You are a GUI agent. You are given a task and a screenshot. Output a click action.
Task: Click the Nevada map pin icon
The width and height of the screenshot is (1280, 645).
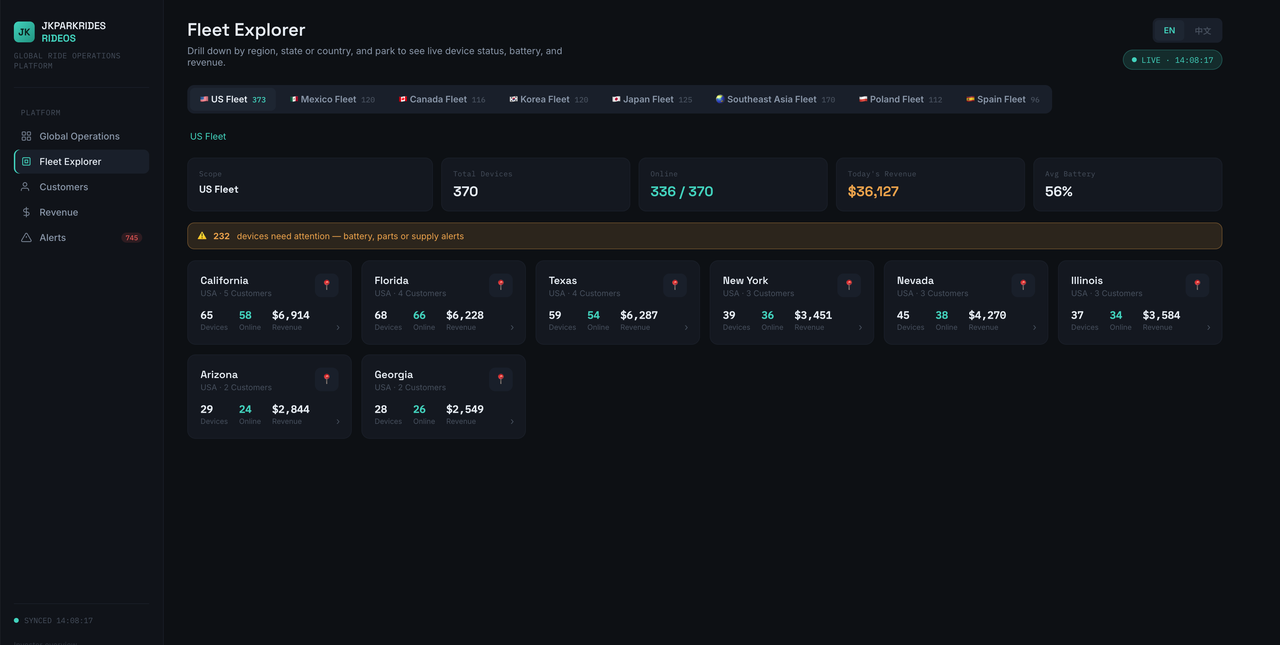coord(1023,285)
